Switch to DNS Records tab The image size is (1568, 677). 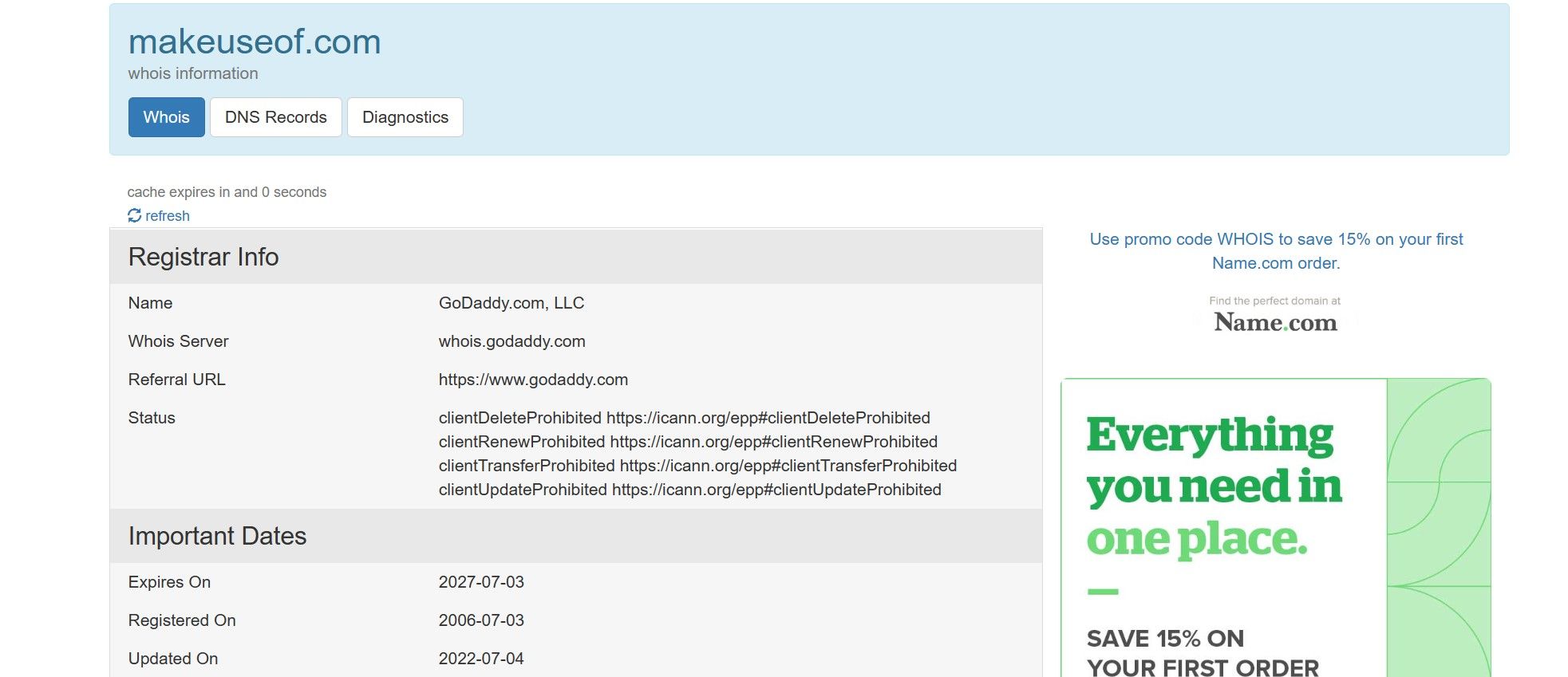(x=276, y=117)
